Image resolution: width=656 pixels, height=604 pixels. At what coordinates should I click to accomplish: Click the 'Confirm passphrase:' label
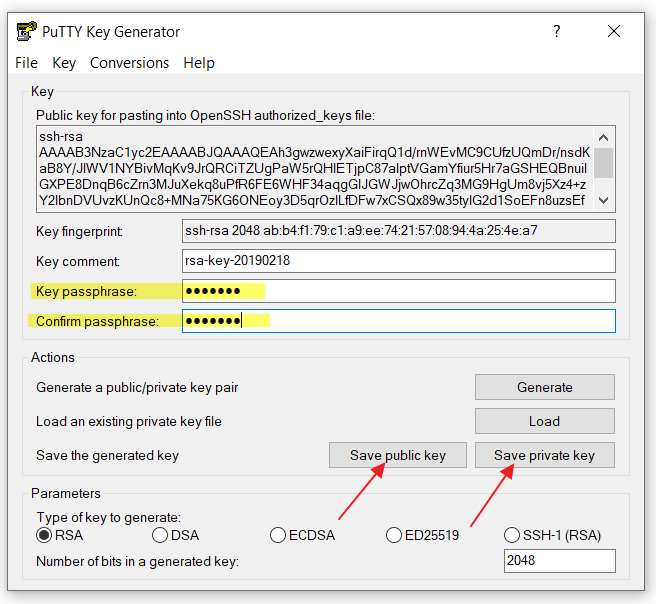(97, 321)
